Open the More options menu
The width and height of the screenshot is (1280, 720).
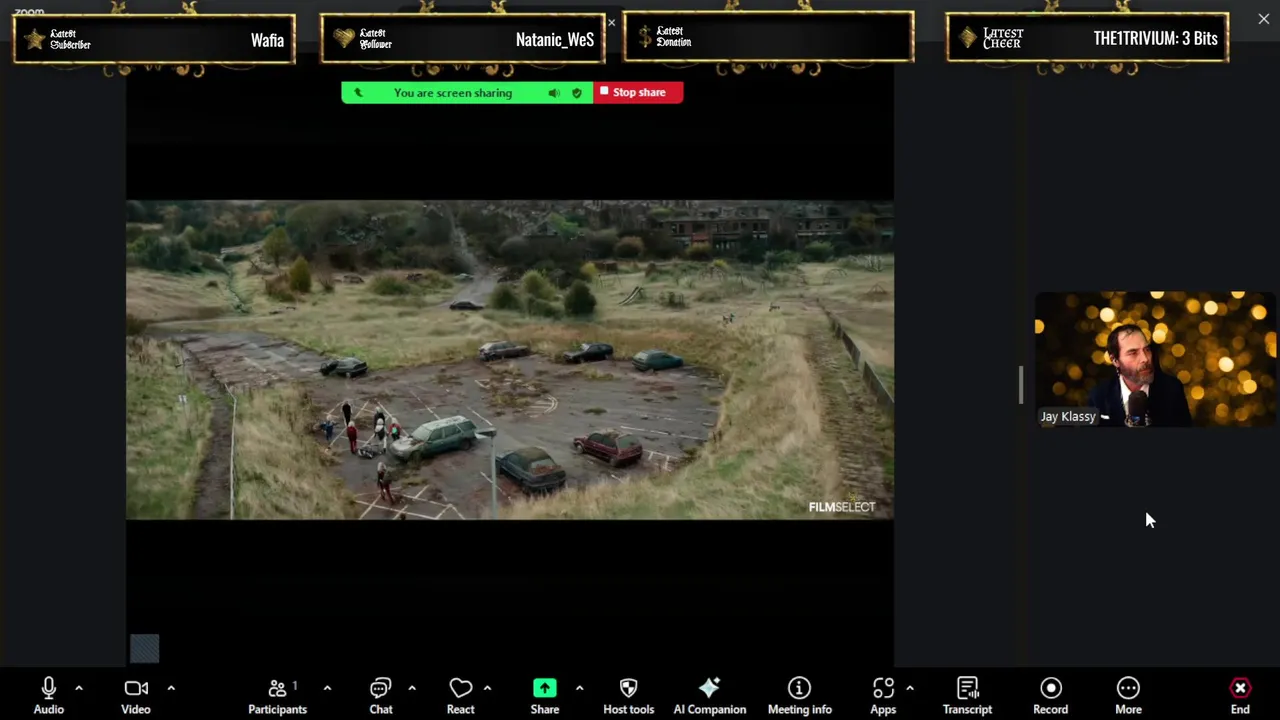(x=1128, y=695)
